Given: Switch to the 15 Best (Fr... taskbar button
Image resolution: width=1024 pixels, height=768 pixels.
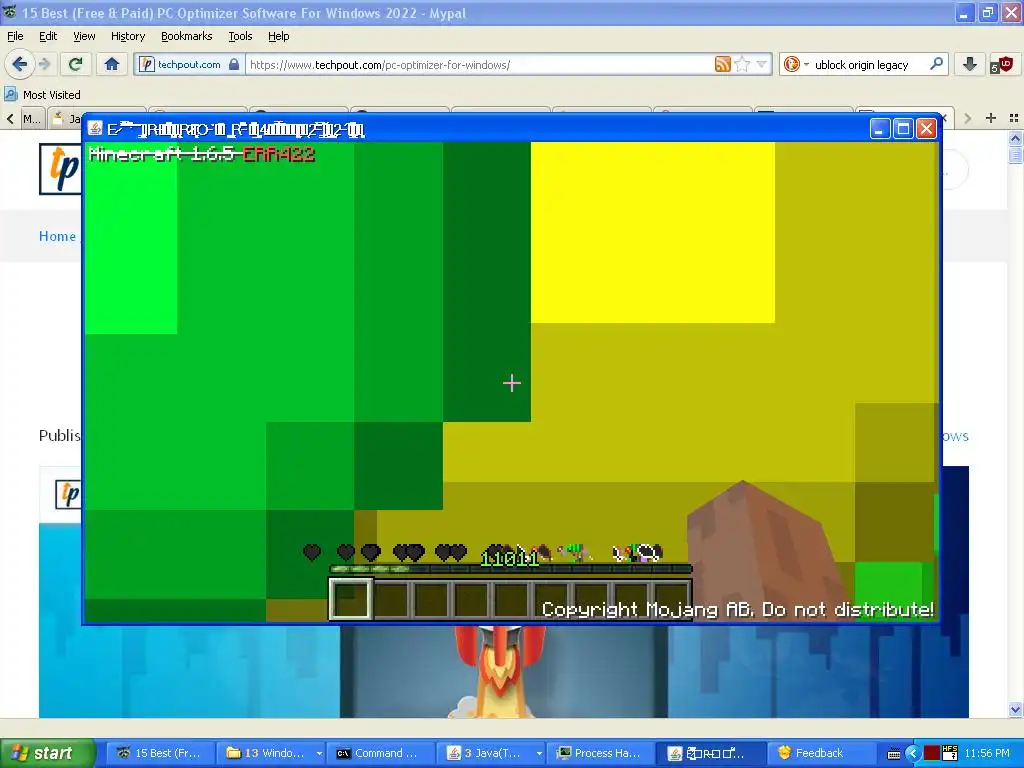Looking at the screenshot, I should pos(160,753).
